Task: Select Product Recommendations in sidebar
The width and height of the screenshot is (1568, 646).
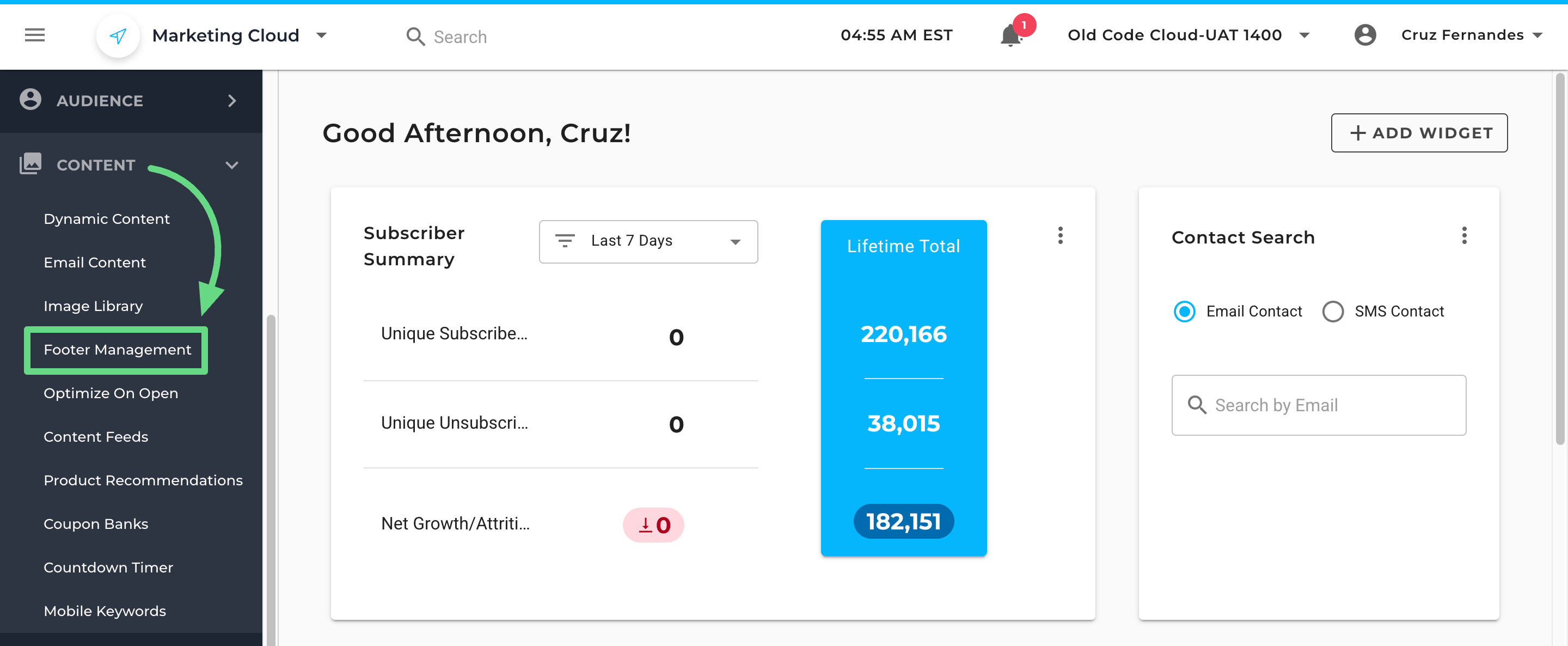Action: pos(143,480)
